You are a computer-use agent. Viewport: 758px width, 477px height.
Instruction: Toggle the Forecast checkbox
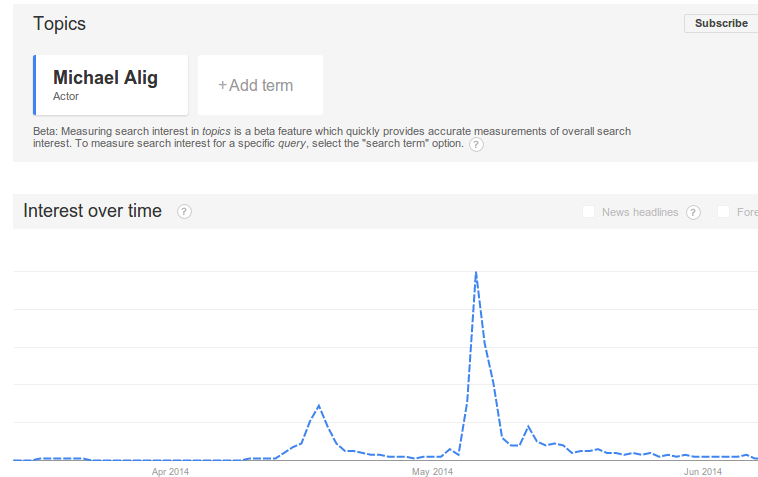pyautogui.click(x=723, y=212)
